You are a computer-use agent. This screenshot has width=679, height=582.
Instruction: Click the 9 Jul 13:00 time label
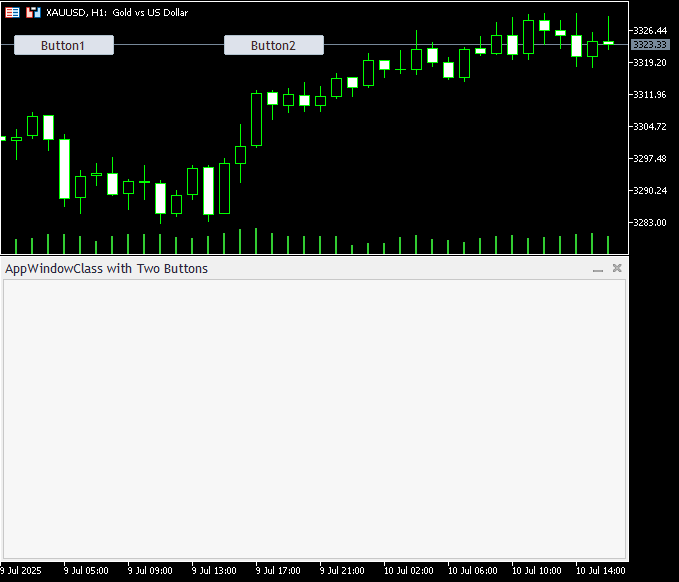(214, 570)
